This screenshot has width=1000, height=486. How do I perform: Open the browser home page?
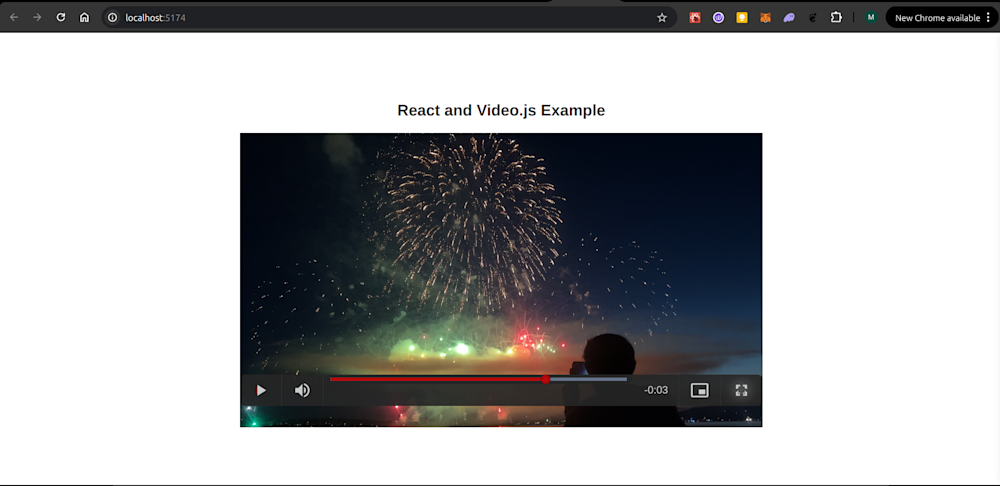point(84,17)
